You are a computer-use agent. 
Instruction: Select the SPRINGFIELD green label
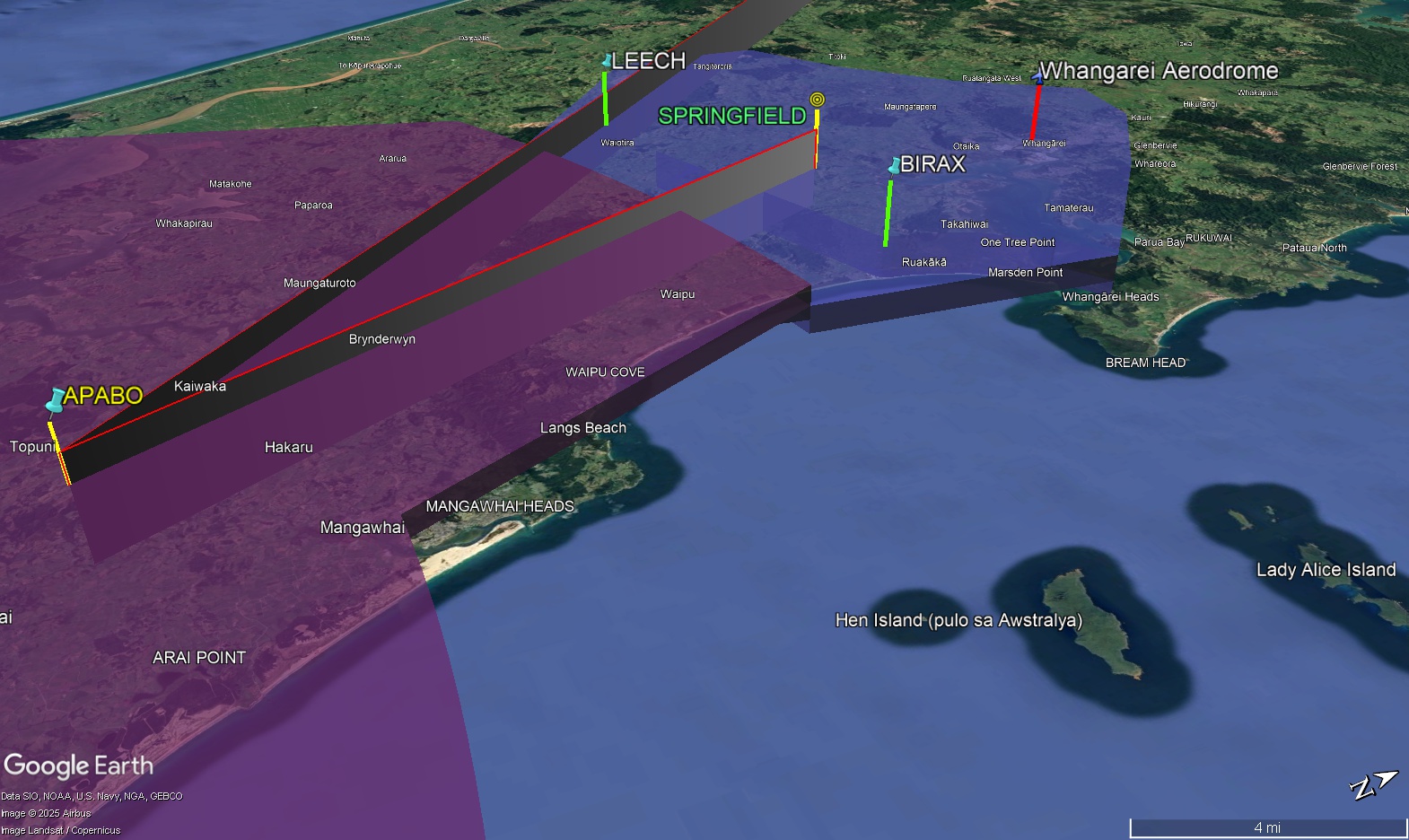731,116
